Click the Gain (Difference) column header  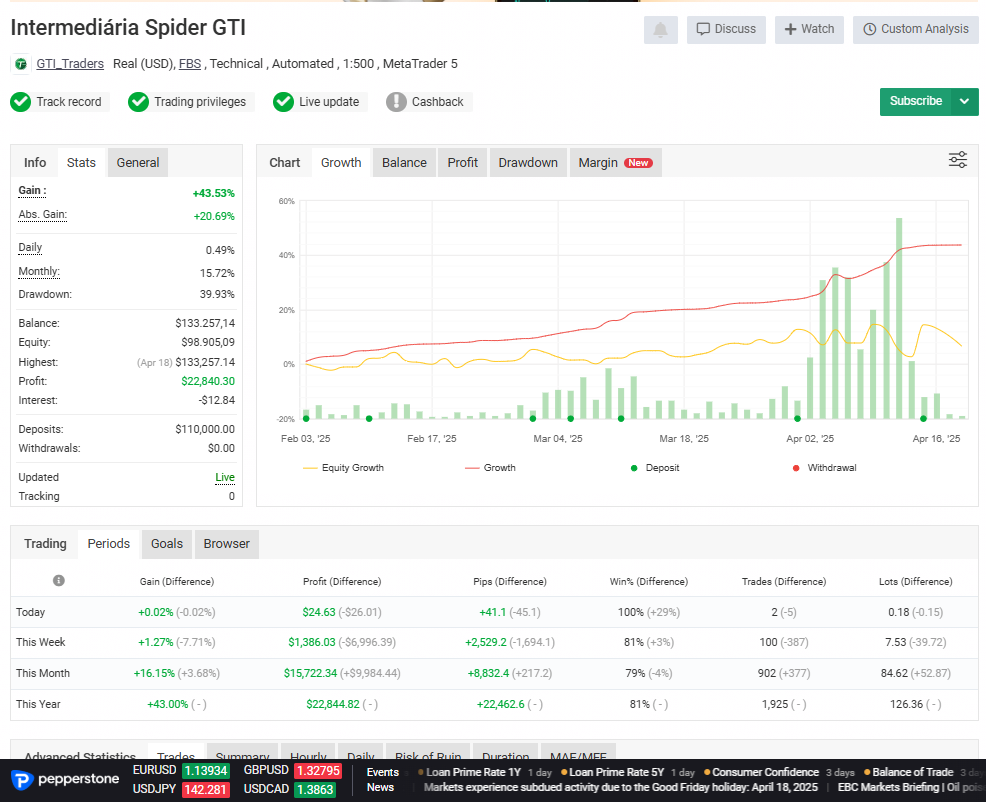click(x=177, y=581)
